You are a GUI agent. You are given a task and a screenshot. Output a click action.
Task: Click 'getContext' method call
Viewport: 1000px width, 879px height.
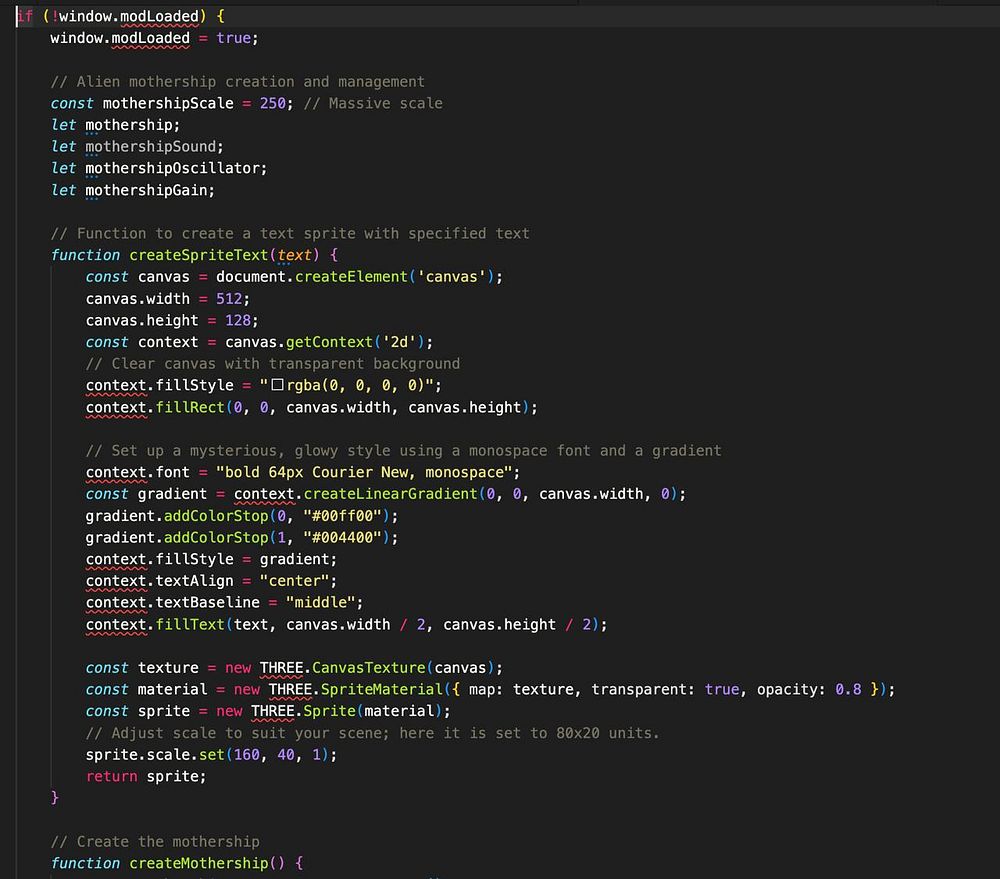329,342
